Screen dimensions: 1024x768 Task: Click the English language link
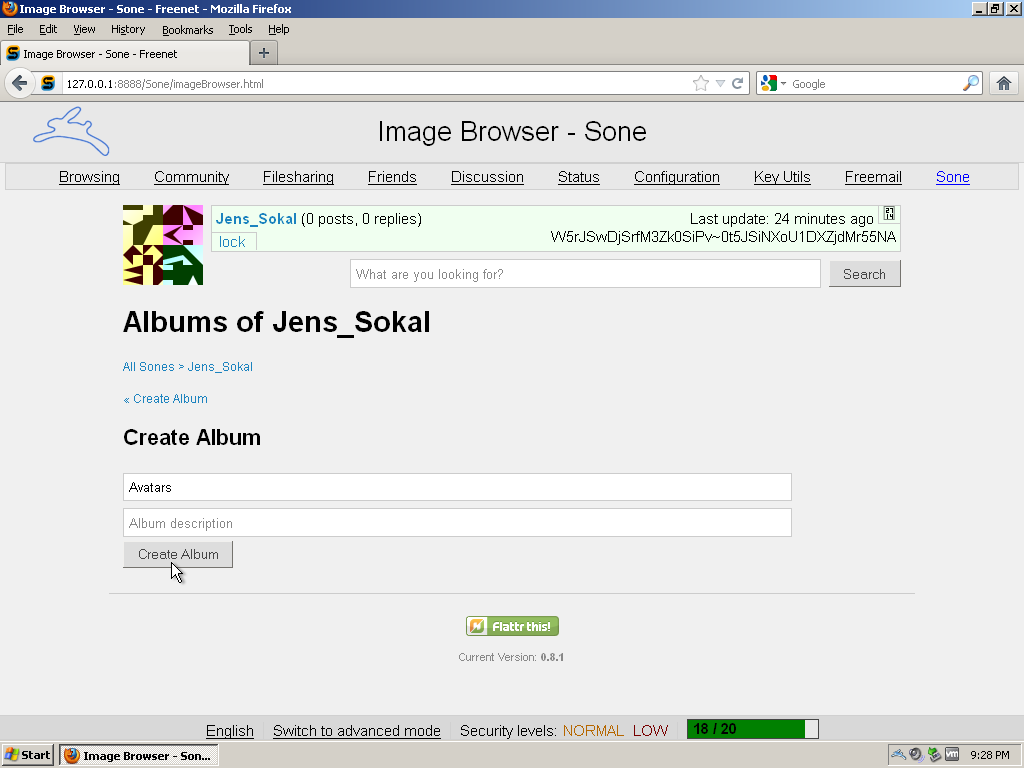coord(230,731)
